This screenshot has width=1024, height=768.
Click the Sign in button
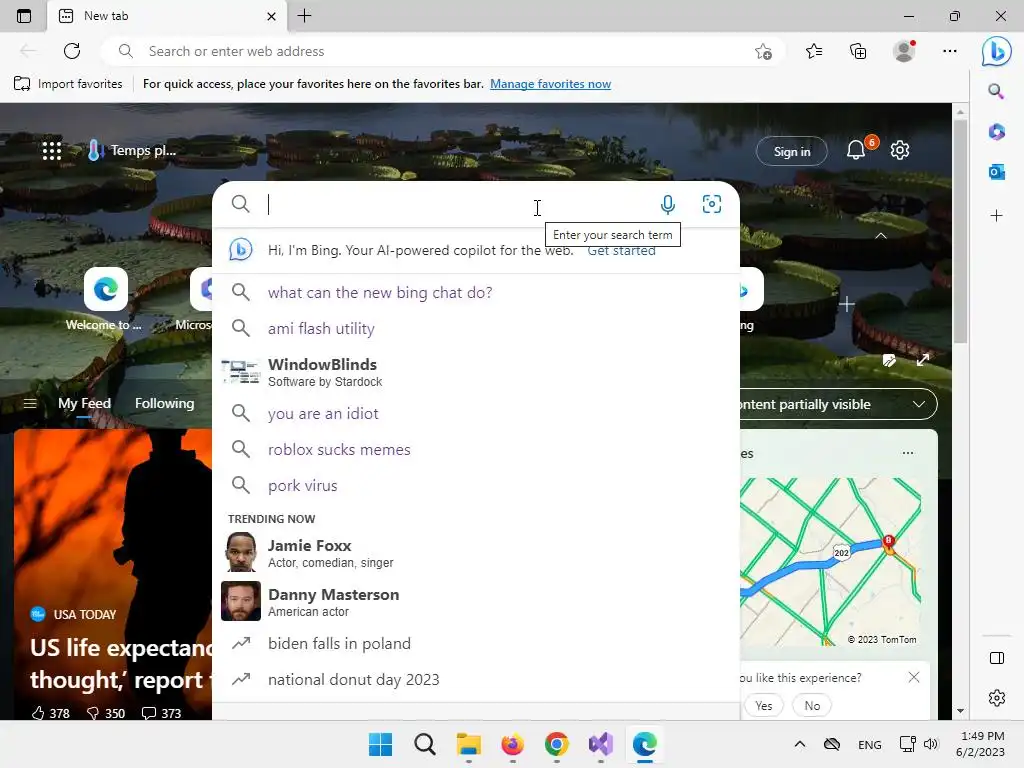click(x=792, y=152)
